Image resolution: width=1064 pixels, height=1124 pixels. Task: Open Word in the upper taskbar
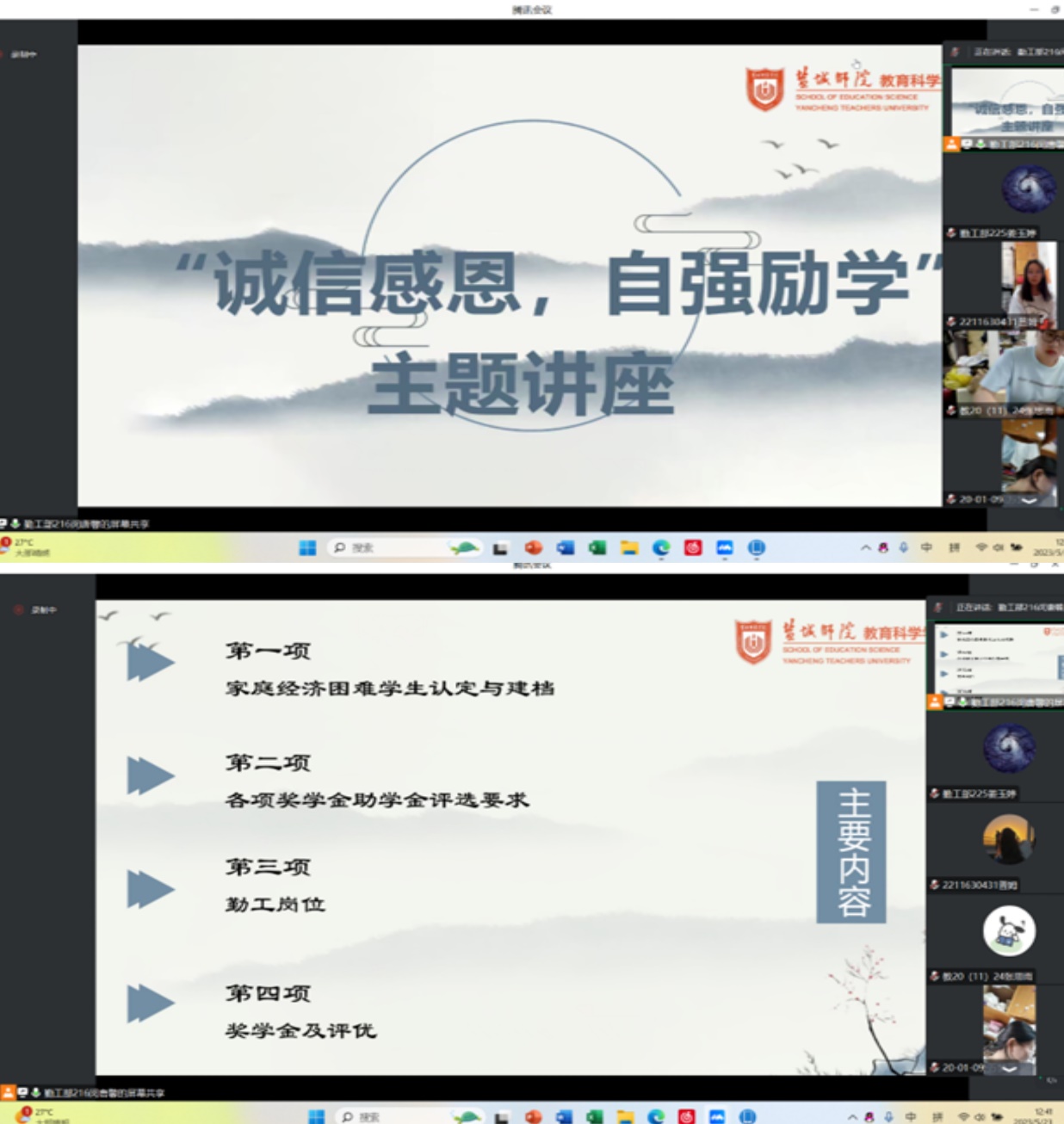click(566, 548)
